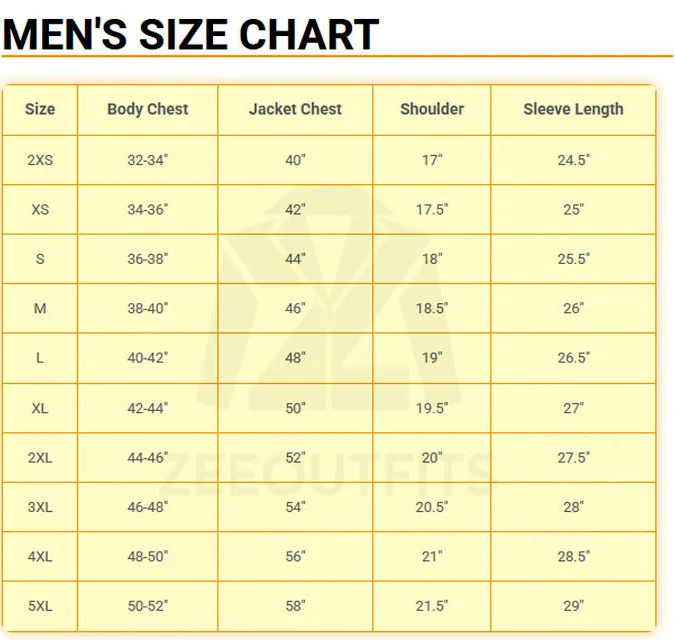Click the 24.5" sleeve length value
The height and width of the screenshot is (640, 675).
(573, 160)
